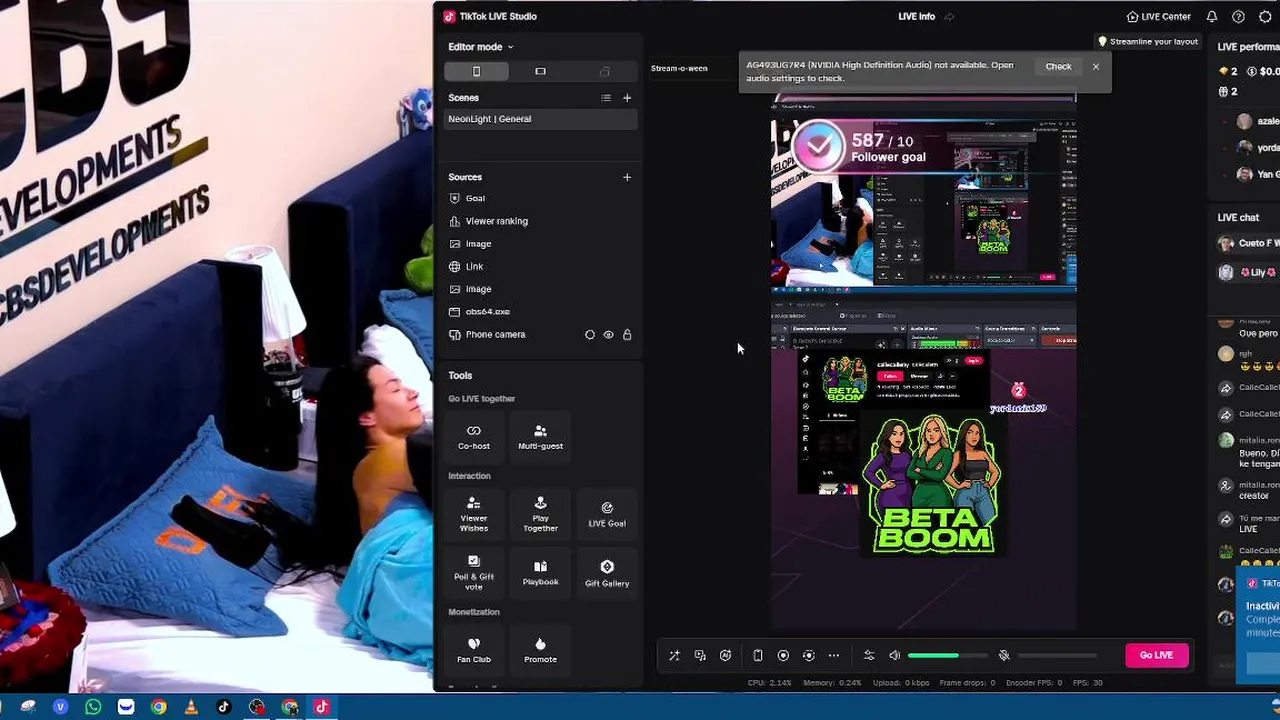
Task: Open the first Chrome taskbar icon
Action: 158,707
